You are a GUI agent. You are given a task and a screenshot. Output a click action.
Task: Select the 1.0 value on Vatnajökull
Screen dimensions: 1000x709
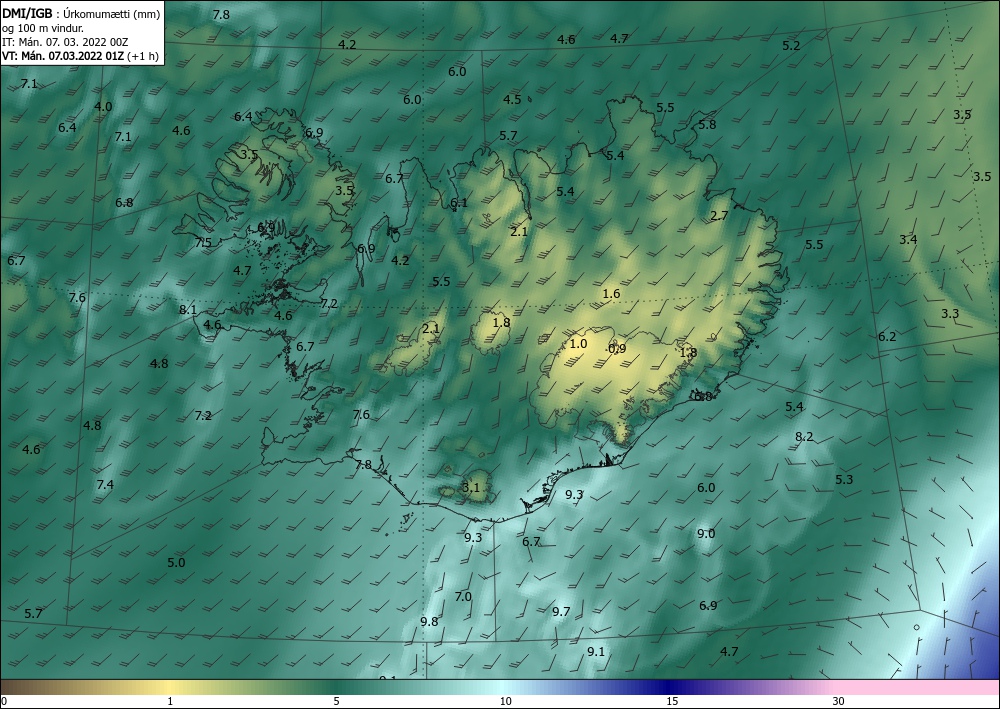578,344
